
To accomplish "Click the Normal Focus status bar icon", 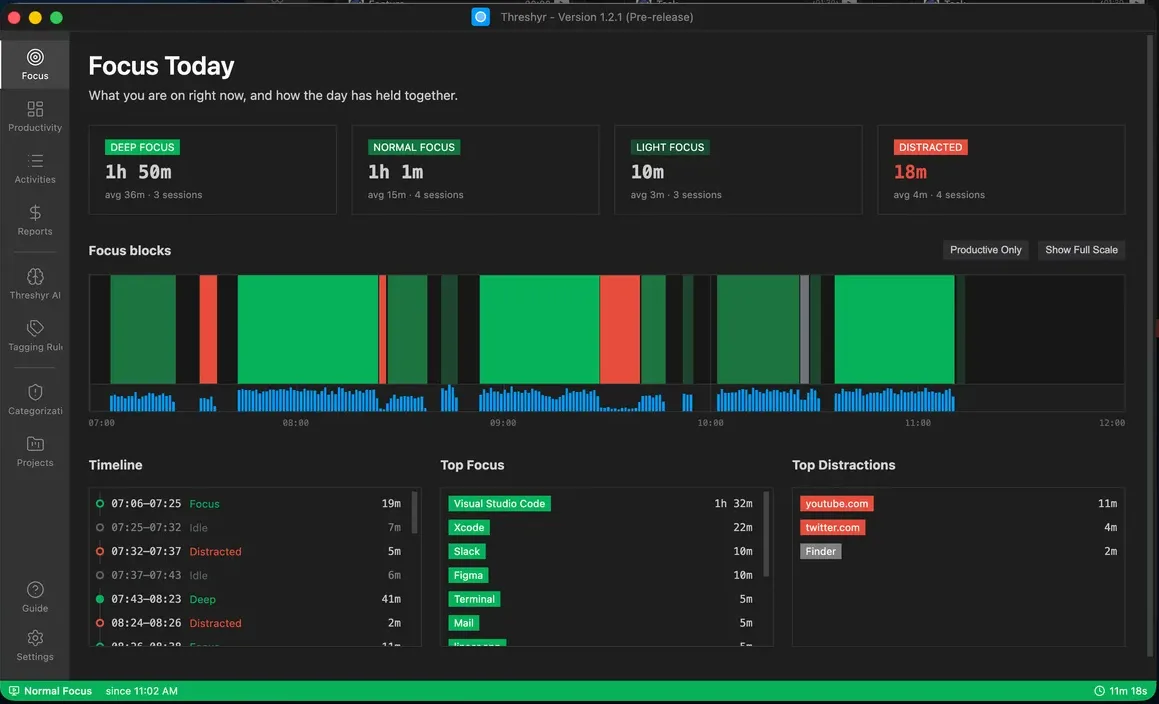I will pos(14,691).
